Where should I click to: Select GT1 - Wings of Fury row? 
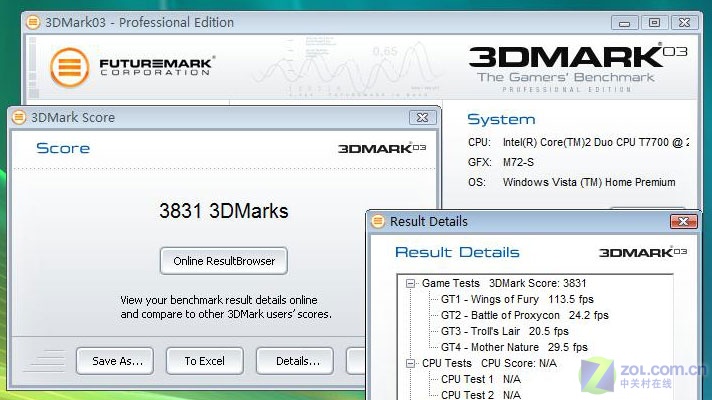(x=517, y=299)
